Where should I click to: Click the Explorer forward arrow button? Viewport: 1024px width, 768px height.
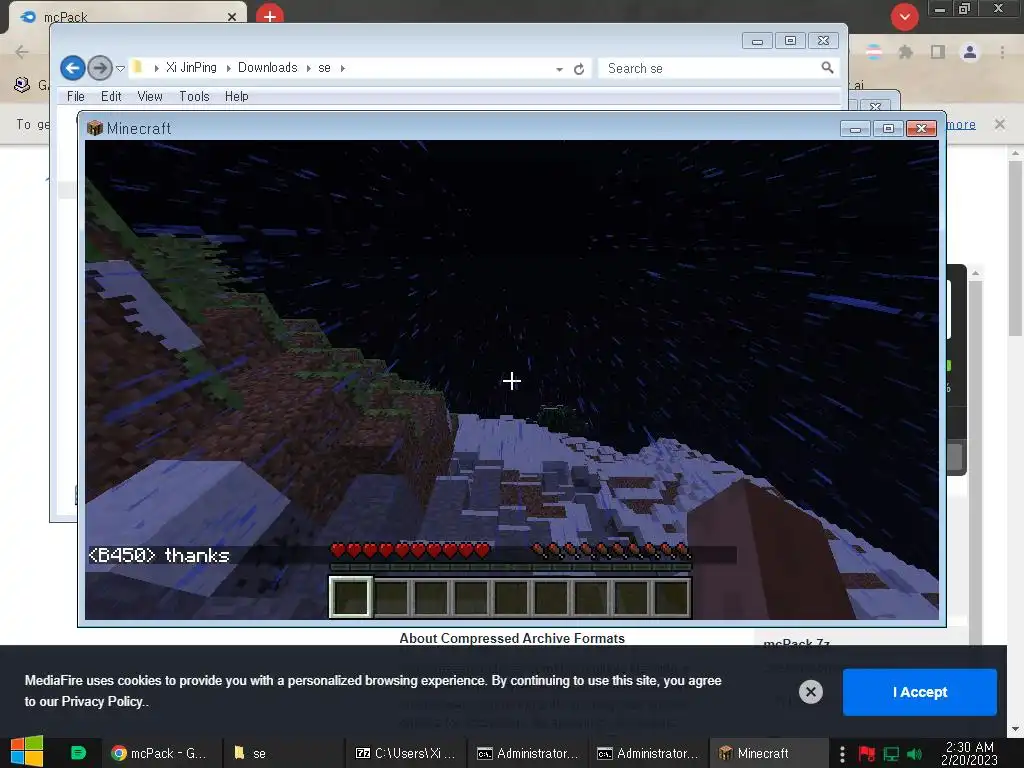pyautogui.click(x=99, y=68)
